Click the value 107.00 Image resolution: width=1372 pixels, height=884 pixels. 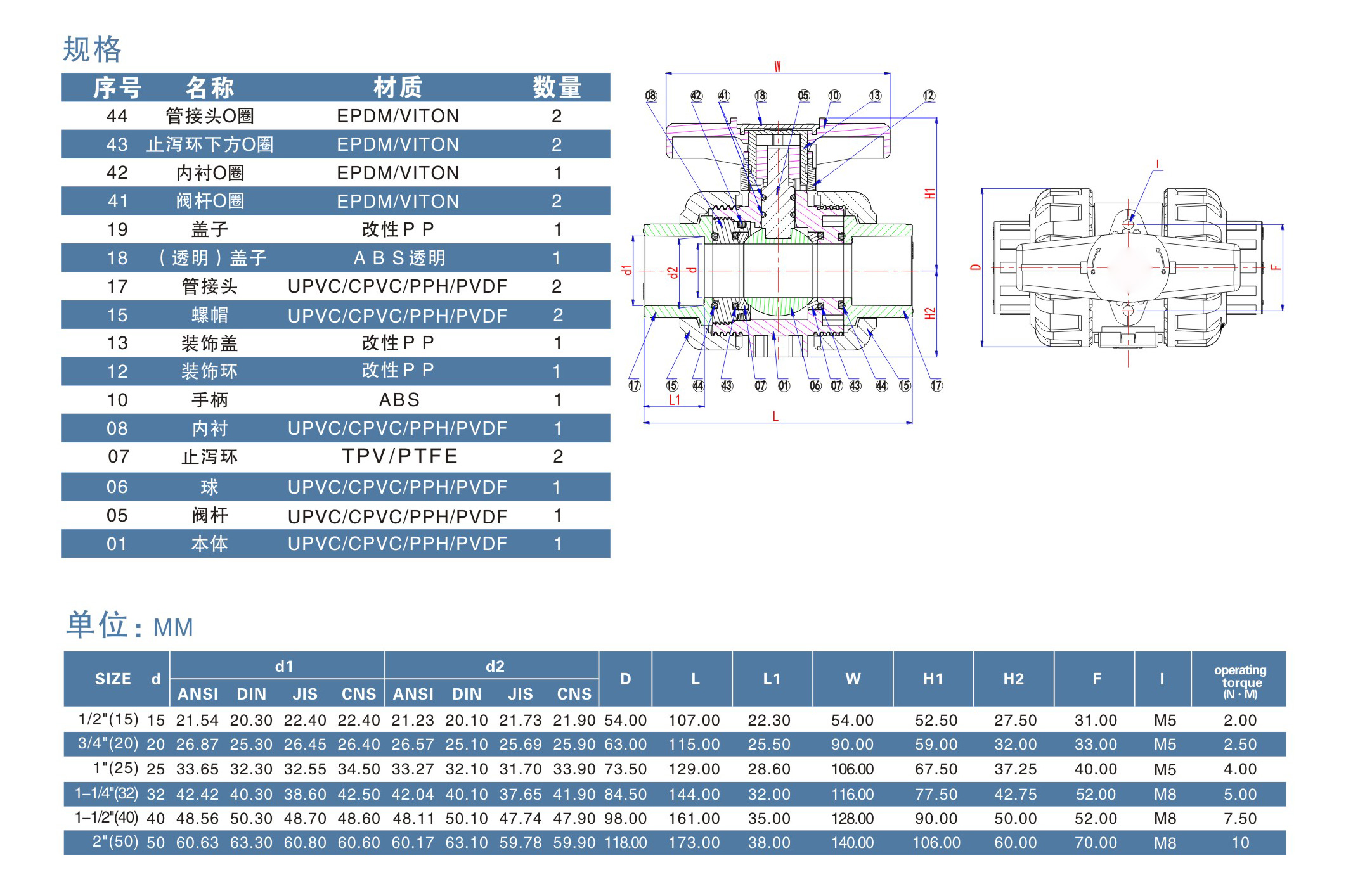point(694,721)
